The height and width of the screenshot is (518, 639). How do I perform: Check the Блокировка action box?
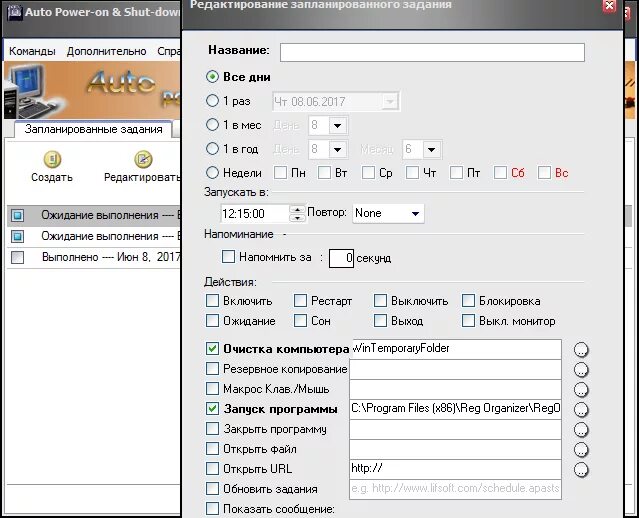(x=468, y=301)
